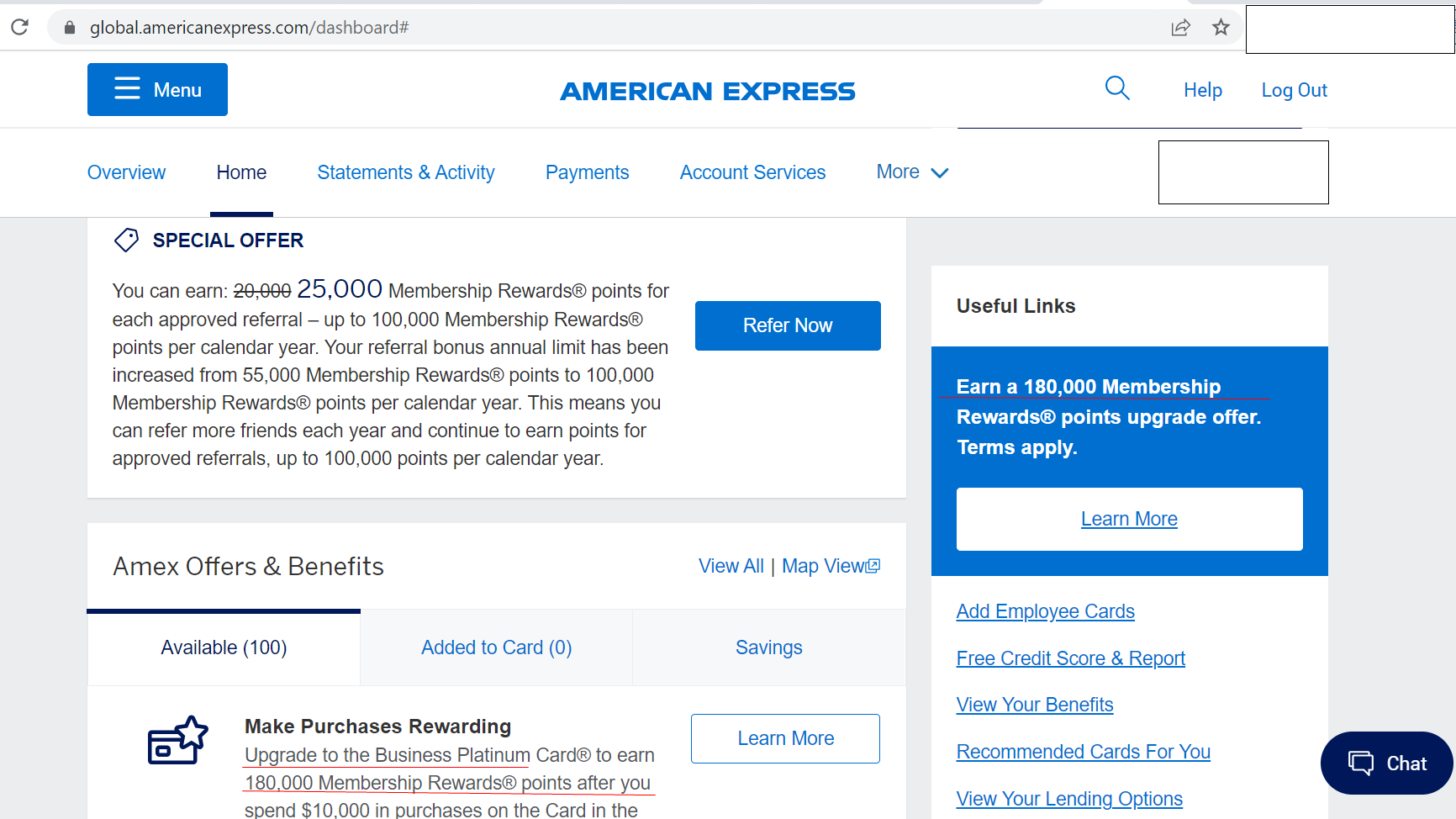Expand the More navigation dropdown
The height and width of the screenshot is (819, 1456).
point(912,172)
